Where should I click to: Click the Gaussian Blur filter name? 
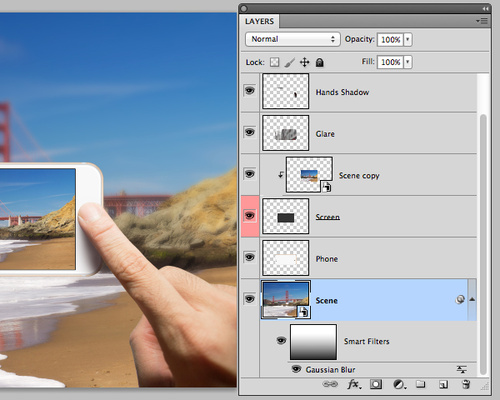(x=330, y=370)
